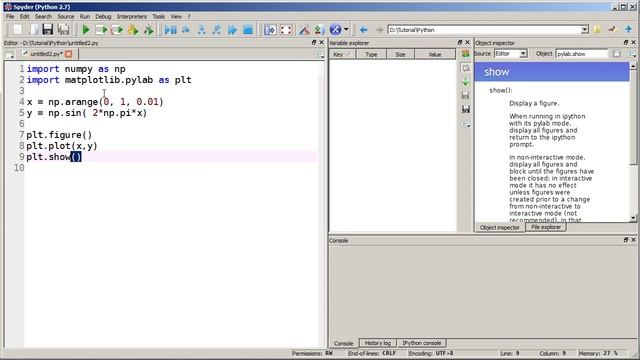Open the View menu

[176, 16]
